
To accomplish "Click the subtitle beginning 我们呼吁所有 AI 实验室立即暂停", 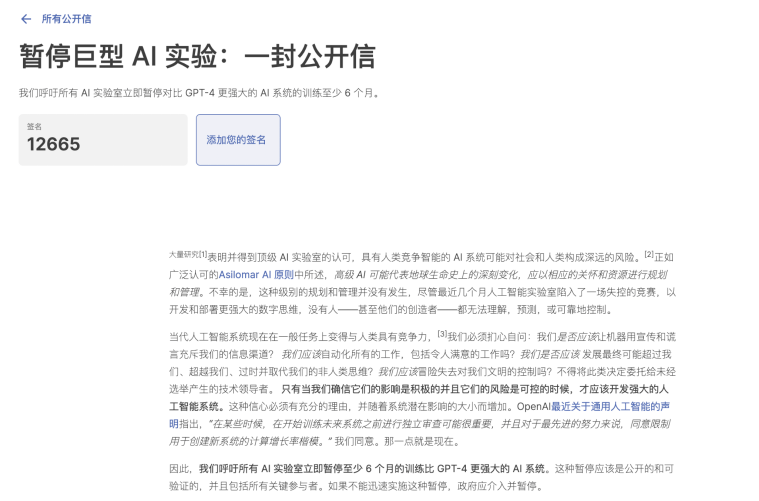I will (x=199, y=93).
